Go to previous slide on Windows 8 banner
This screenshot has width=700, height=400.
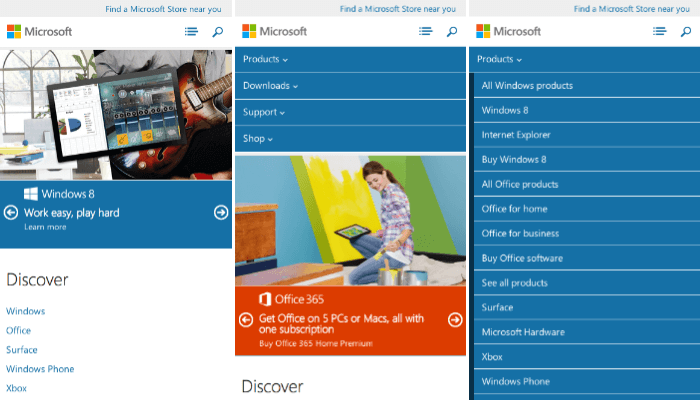click(x=11, y=212)
